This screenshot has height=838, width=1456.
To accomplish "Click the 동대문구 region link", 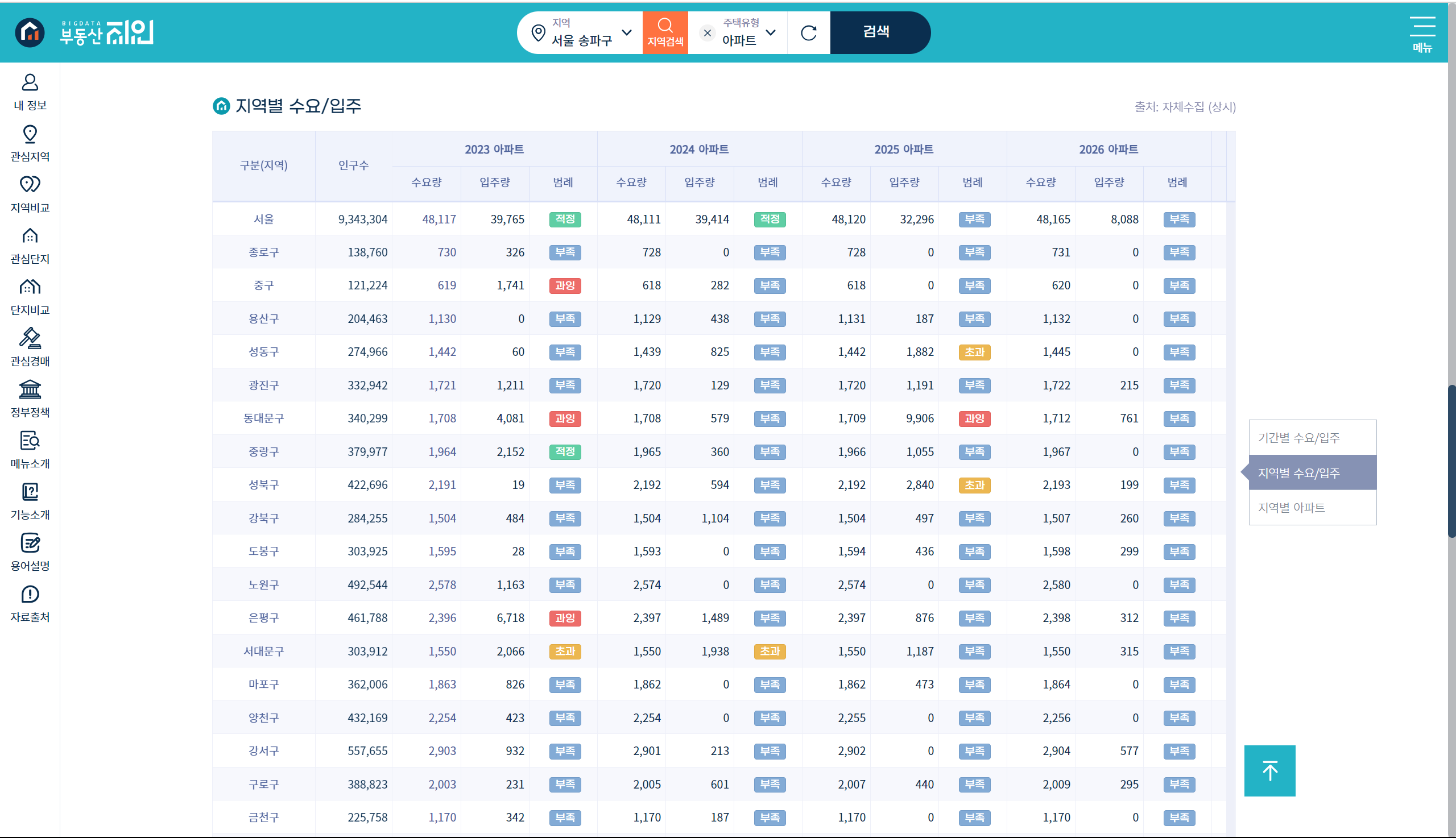I will pyautogui.click(x=264, y=418).
